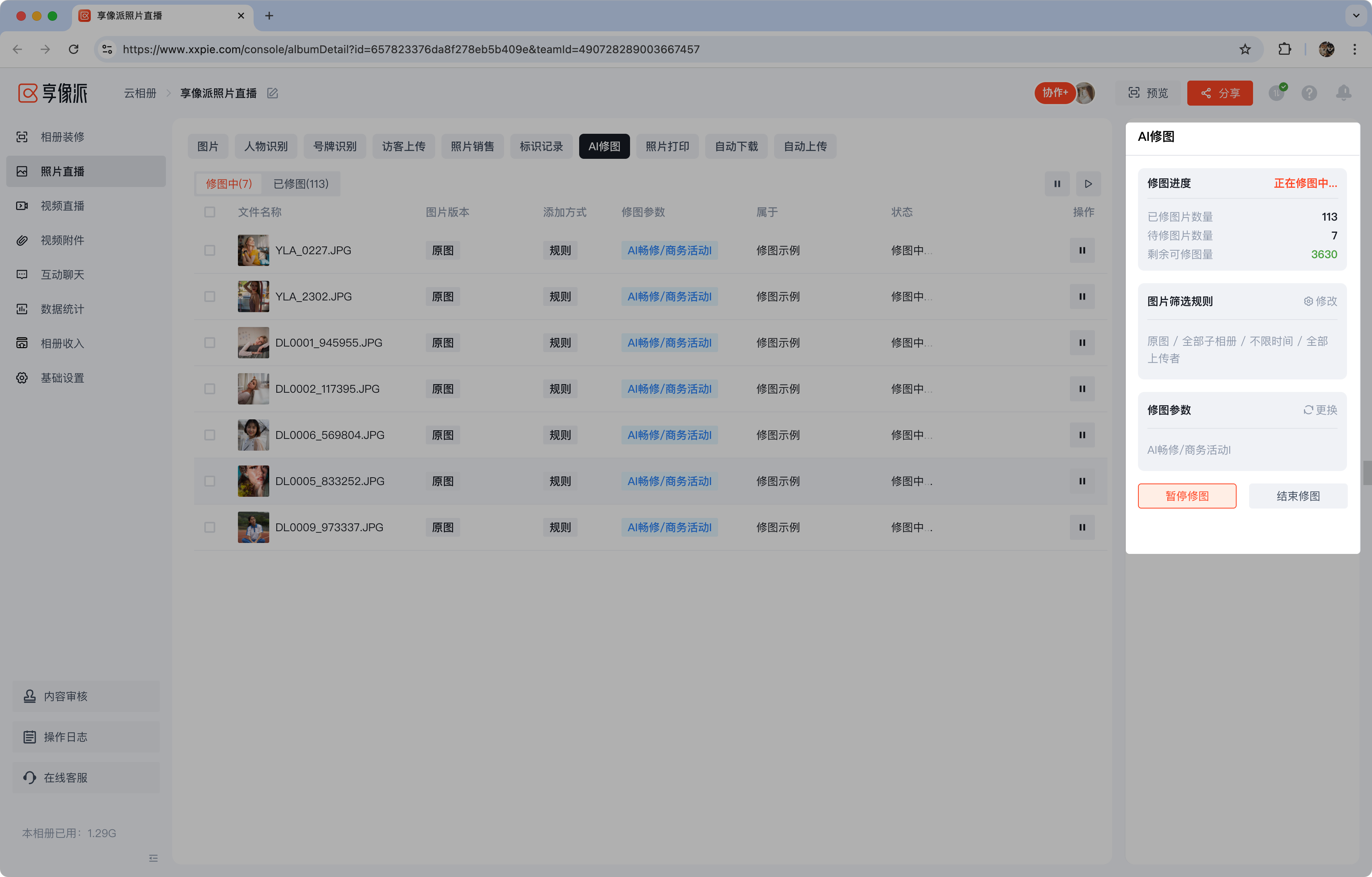Select checkbox for DL0006_569804.JPG
Viewport: 1372px width, 877px height.
click(x=210, y=435)
